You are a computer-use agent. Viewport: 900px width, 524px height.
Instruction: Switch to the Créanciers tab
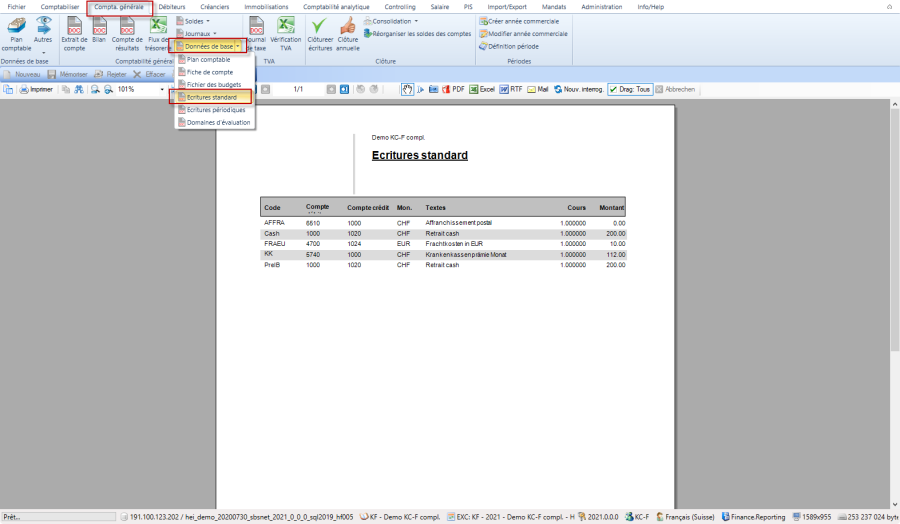215,7
